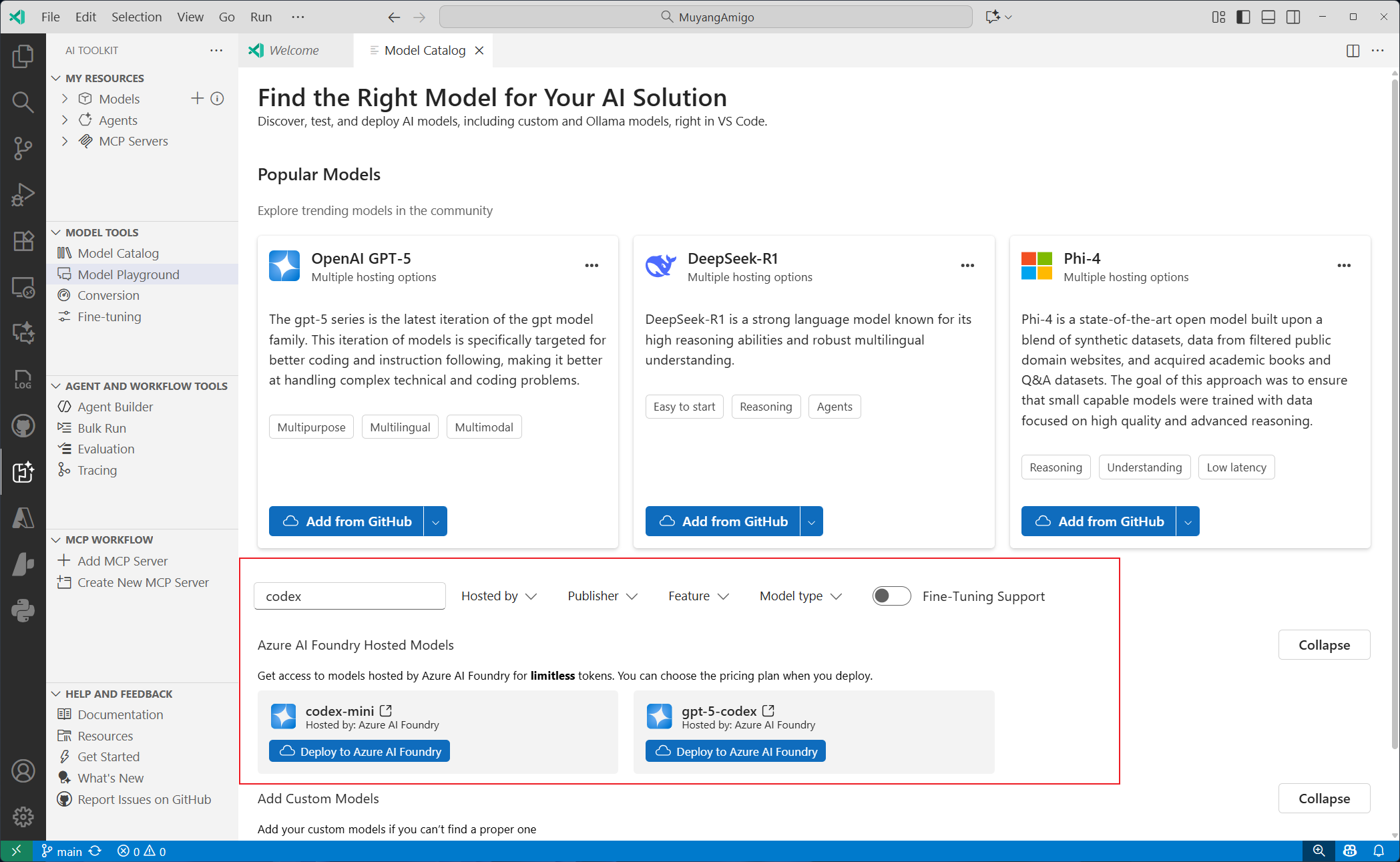Viewport: 1400px width, 862px height.
Task: Toggle the Primary Side Bar layout icon
Action: point(1243,17)
